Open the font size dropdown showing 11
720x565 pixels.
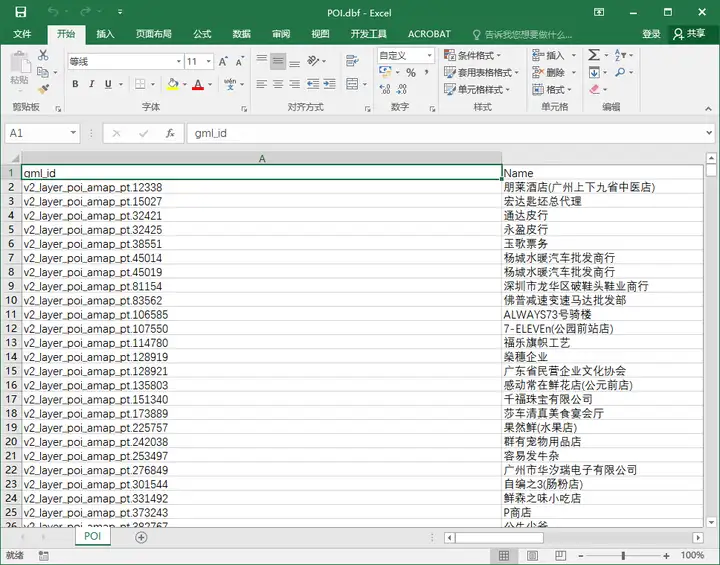(x=208, y=61)
